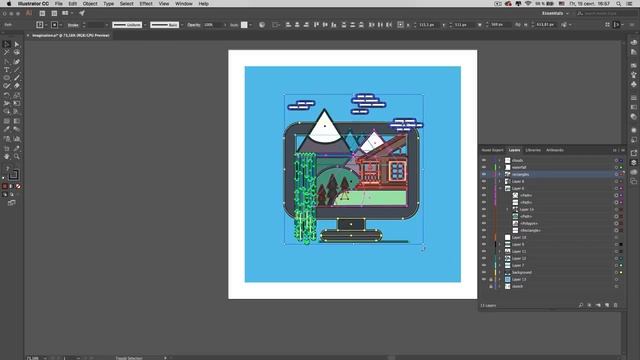The image size is (640, 360).
Task: Select the Zoom tool
Action: pos(17,156)
